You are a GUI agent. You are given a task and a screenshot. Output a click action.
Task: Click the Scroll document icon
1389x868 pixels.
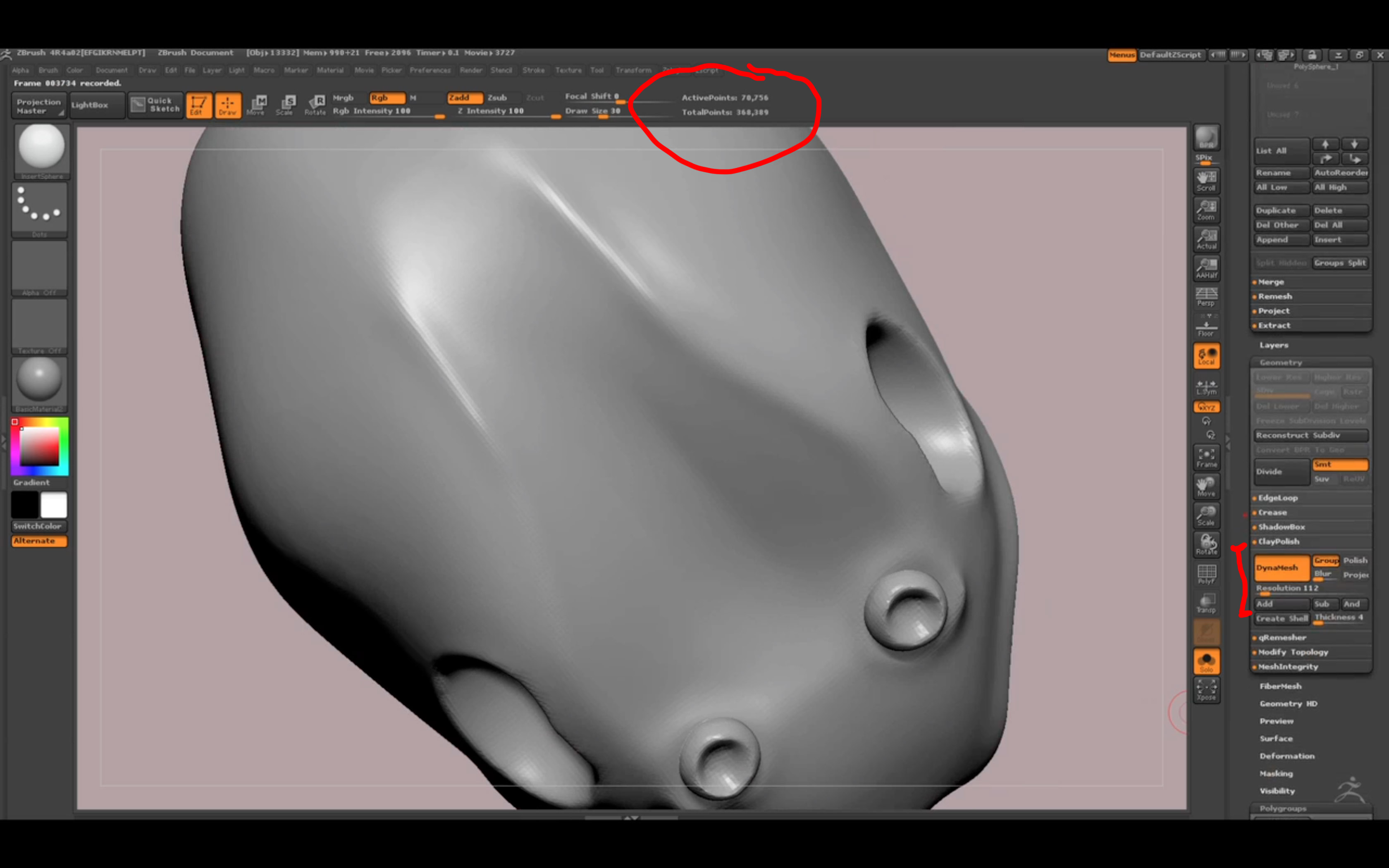pyautogui.click(x=1206, y=180)
